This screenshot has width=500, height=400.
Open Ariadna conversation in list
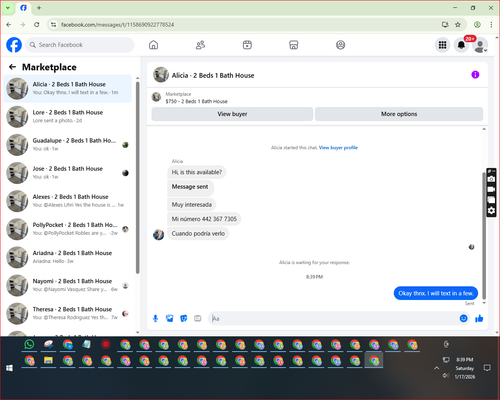68,257
